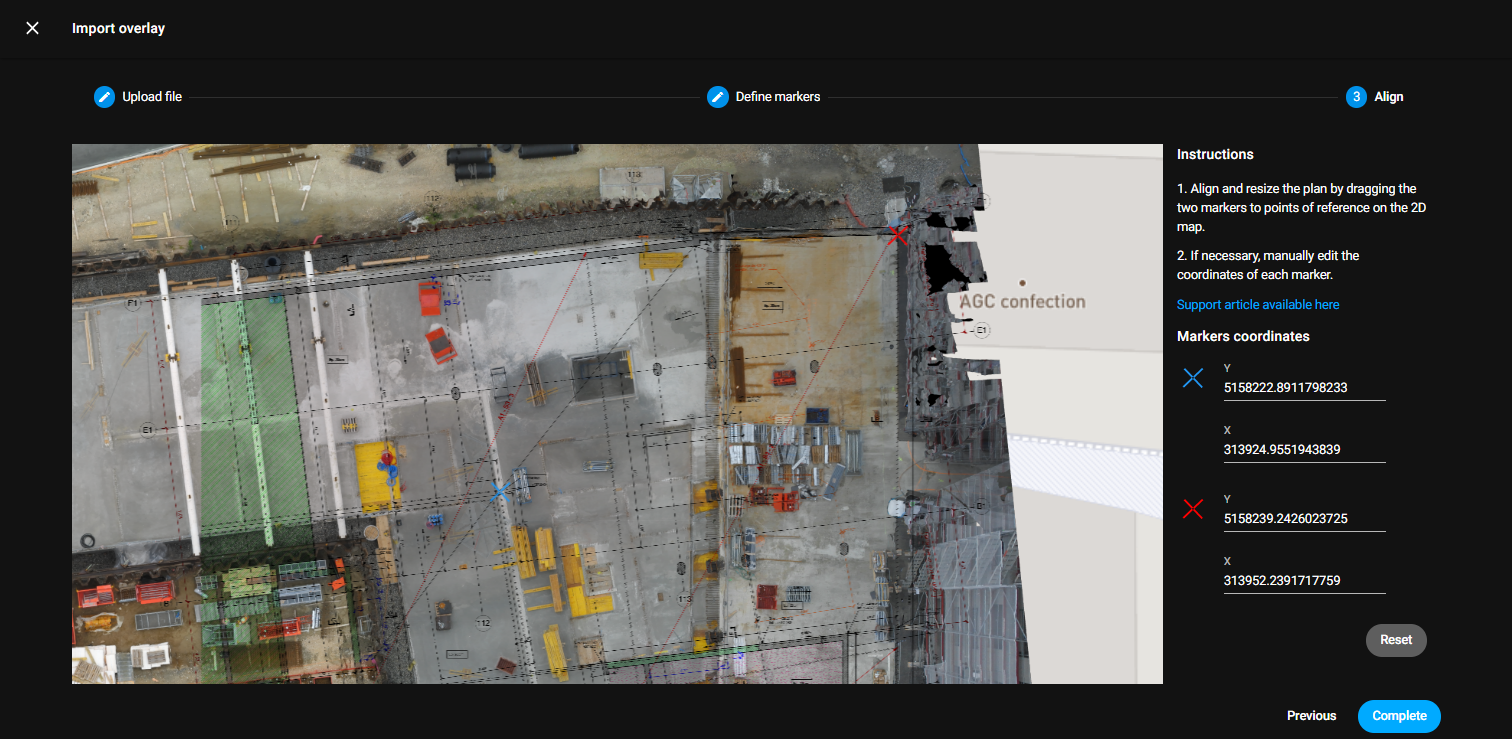
Task: Close the Import overlay dialog
Action: click(x=32, y=28)
